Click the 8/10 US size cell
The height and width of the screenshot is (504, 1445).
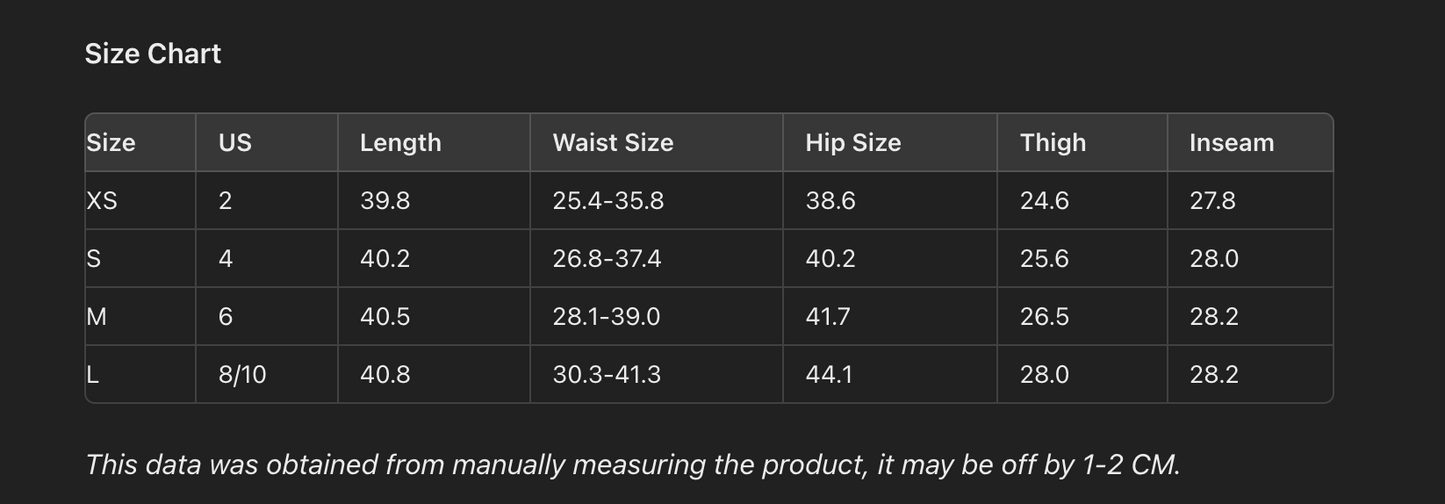click(242, 375)
